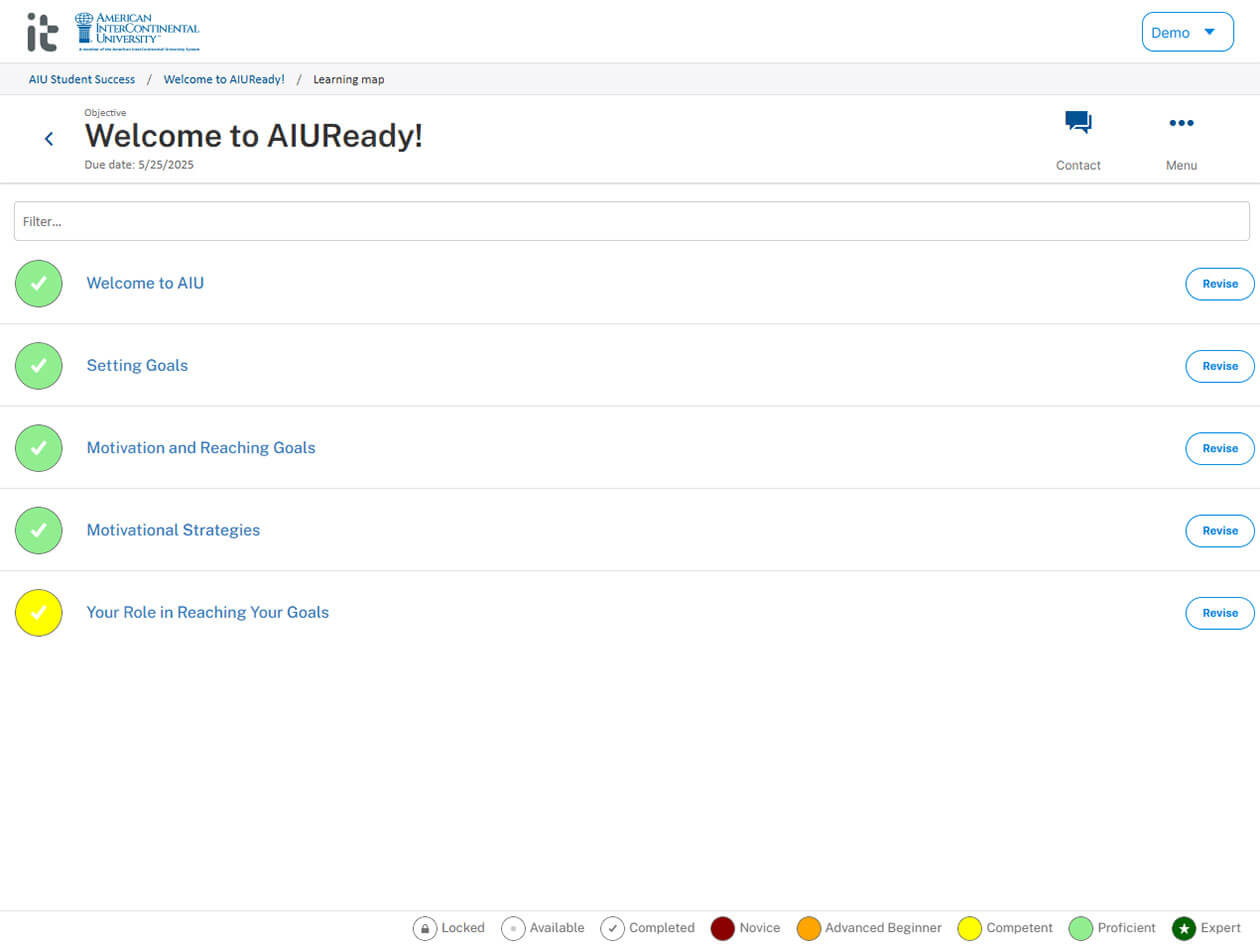Click the Contact chat bubble icon
Image resolution: width=1260 pixels, height=945 pixels.
[x=1078, y=123]
